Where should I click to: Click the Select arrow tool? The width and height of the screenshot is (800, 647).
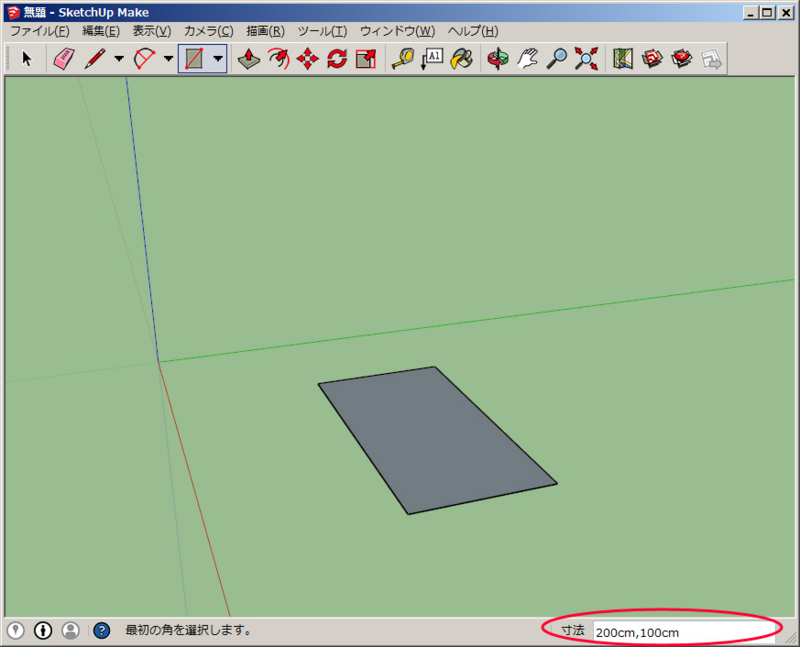click(26, 60)
